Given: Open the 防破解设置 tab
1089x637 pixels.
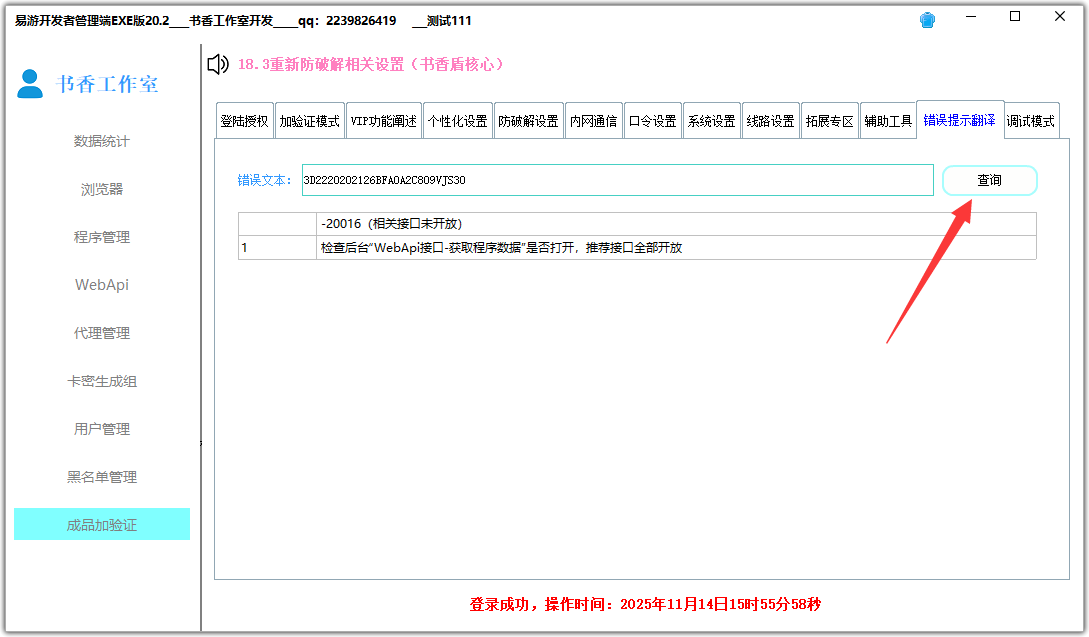Looking at the screenshot, I should coord(528,121).
